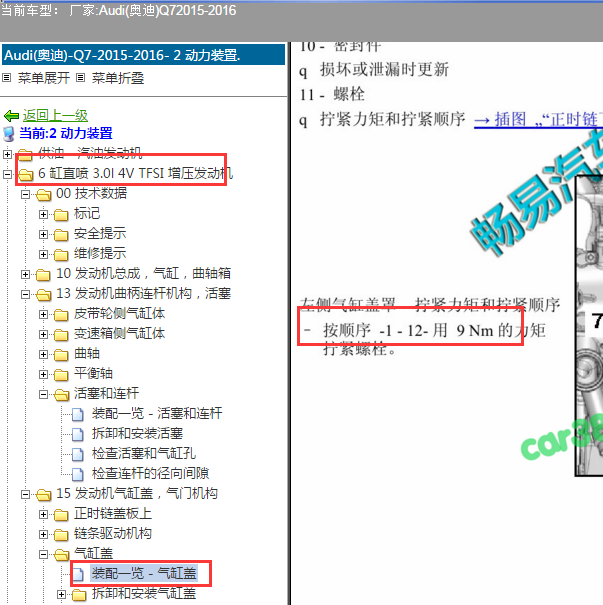Viewport: 603px width, 605px height.
Task: Expand the 维修提示 tree node
Action: click(44, 254)
